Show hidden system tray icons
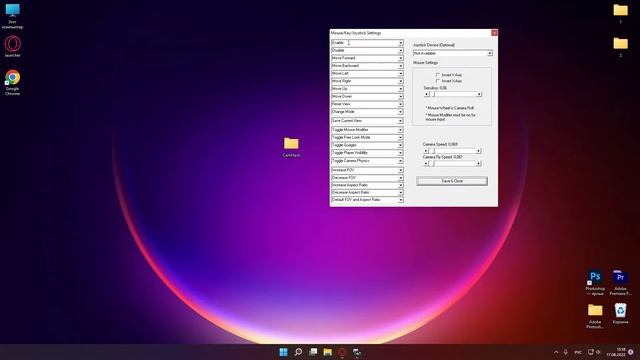The image size is (640, 360). (556, 352)
